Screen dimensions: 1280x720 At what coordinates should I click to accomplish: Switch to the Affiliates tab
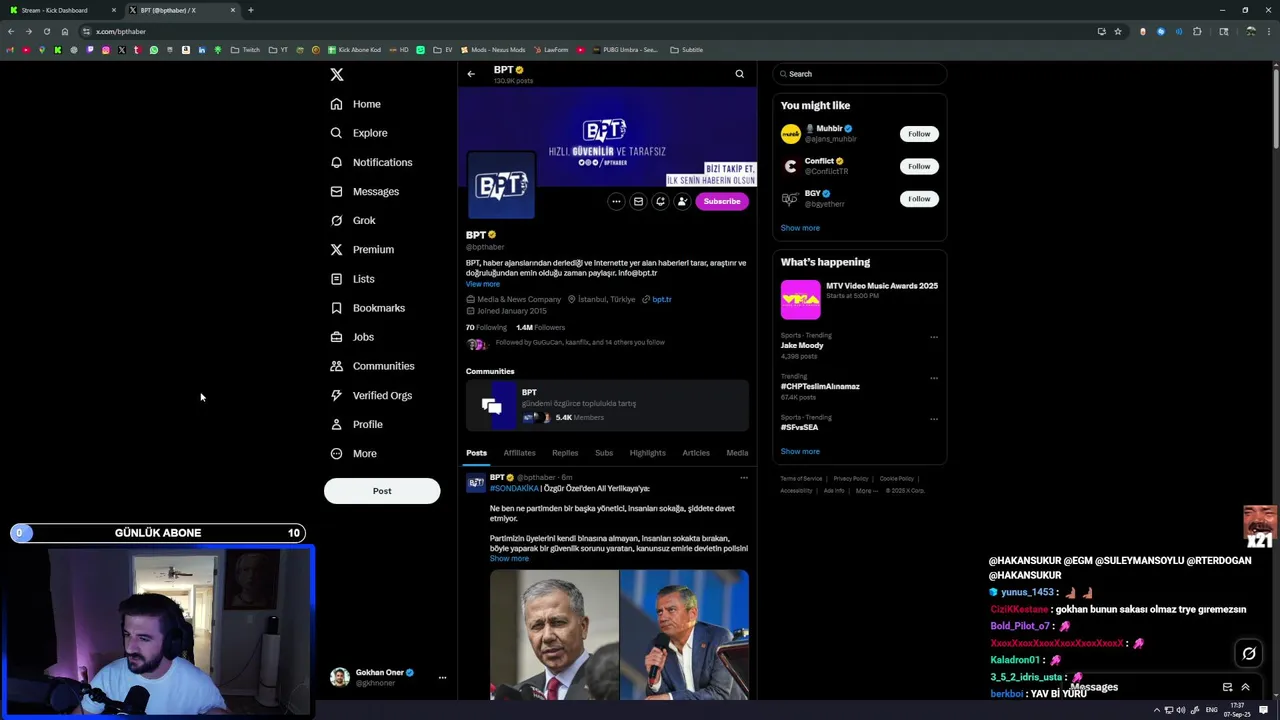(519, 453)
